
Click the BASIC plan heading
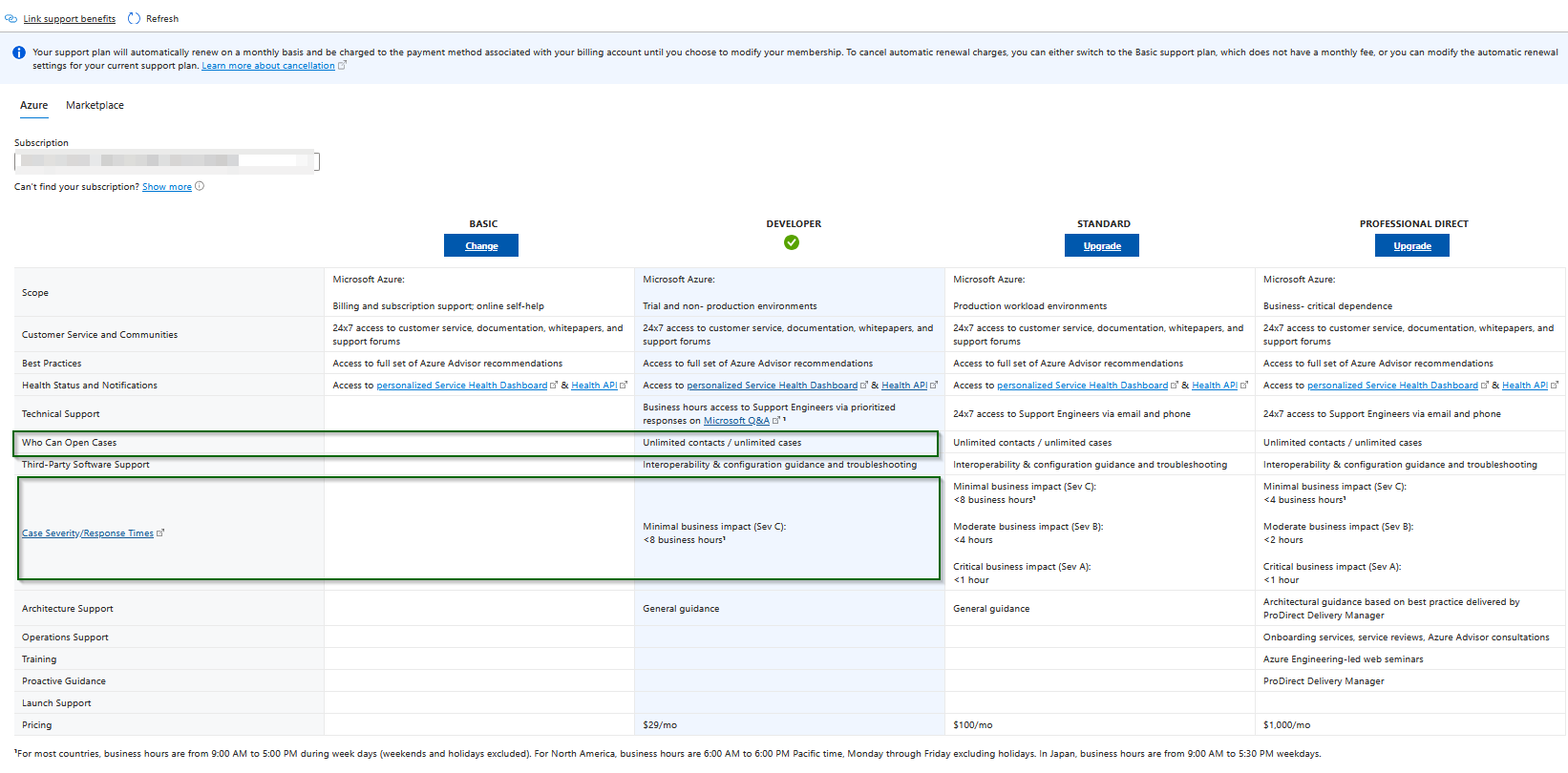click(483, 223)
